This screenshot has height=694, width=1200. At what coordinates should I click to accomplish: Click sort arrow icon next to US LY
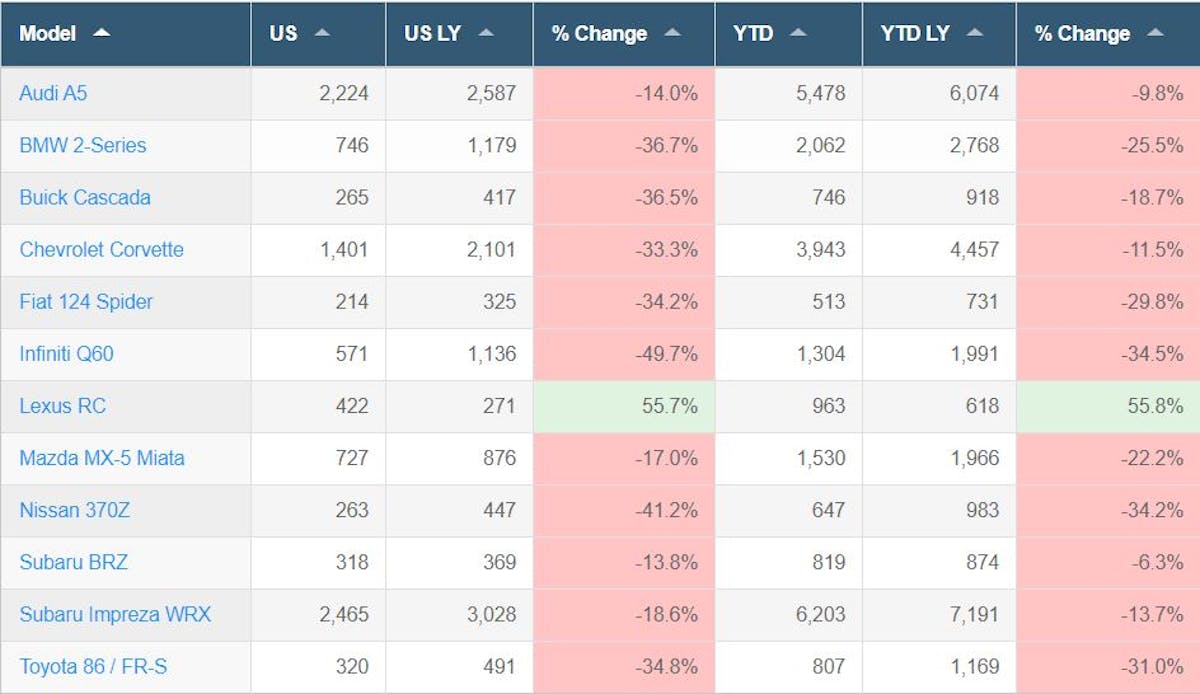486,33
